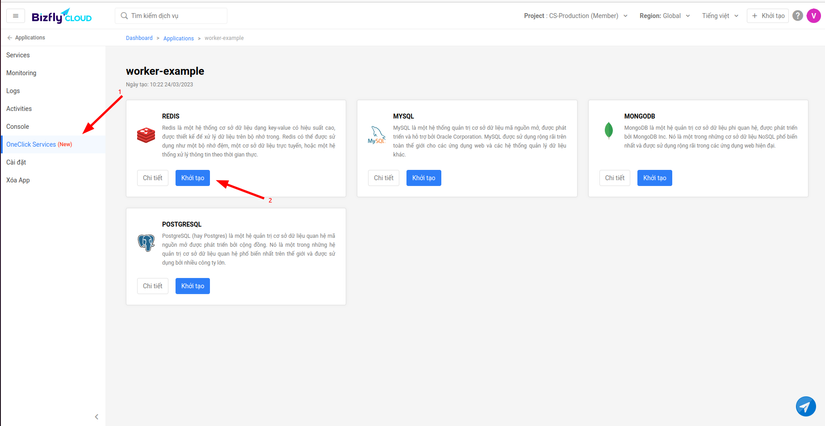Viewport: 825px width, 426px height.
Task: Open the hamburger menu icon
Action: click(x=15, y=16)
